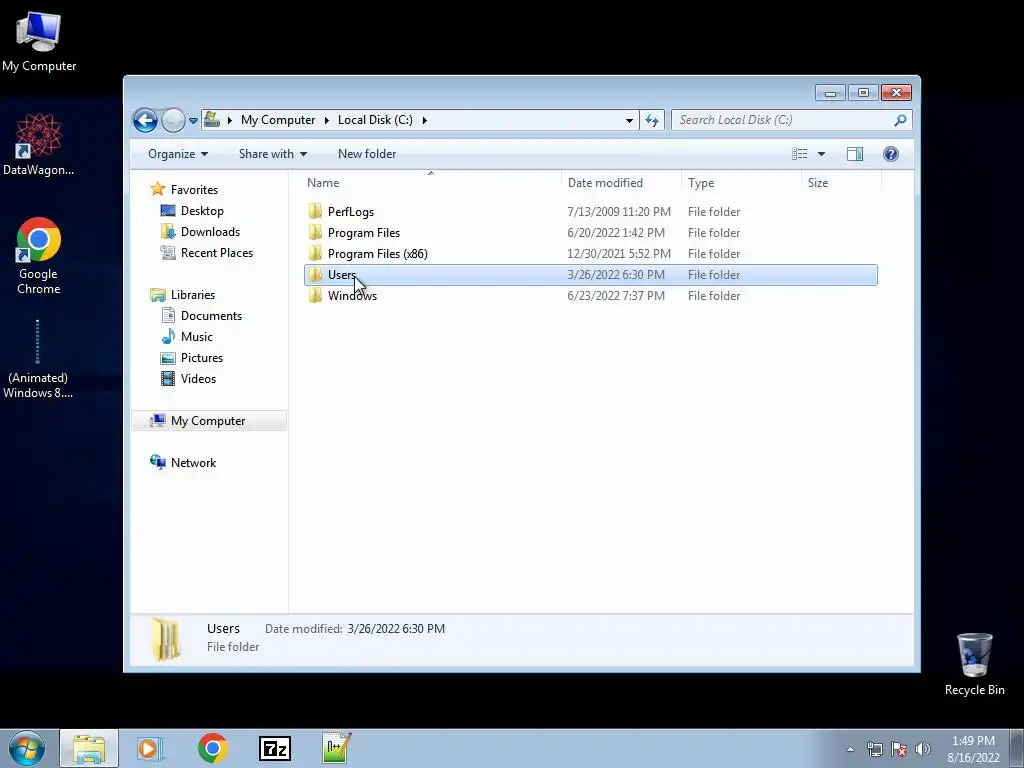The height and width of the screenshot is (768, 1024).
Task: Open Google Chrome from taskbar
Action: [212, 748]
